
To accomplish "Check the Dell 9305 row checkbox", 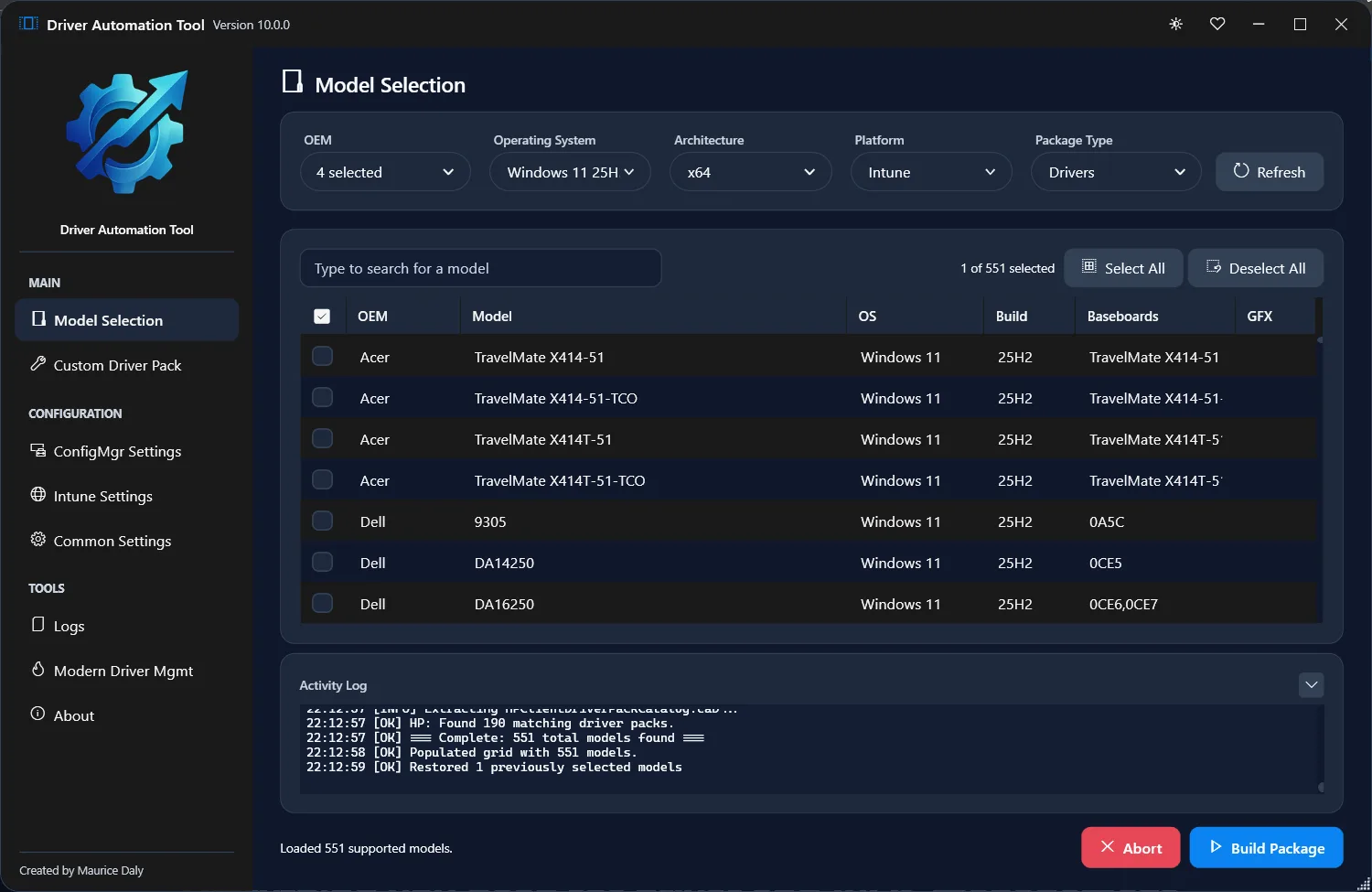I will click(322, 521).
